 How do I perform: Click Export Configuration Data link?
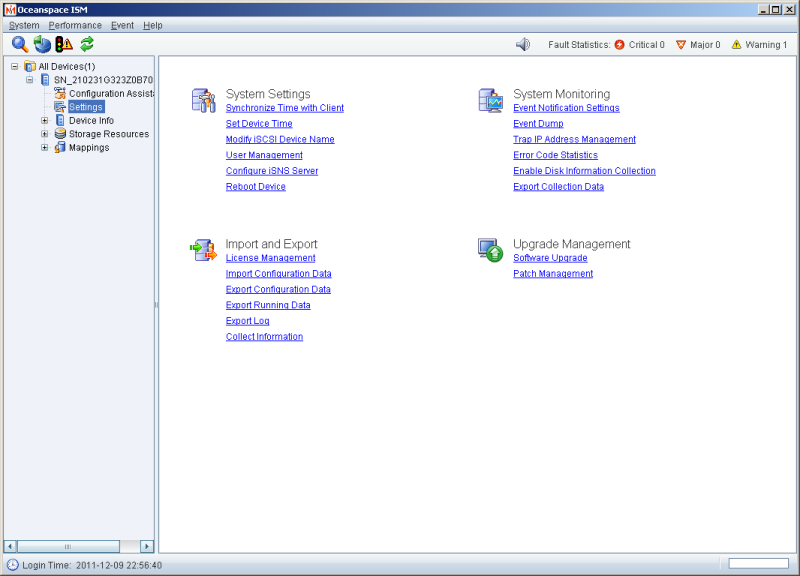pyautogui.click(x=278, y=289)
